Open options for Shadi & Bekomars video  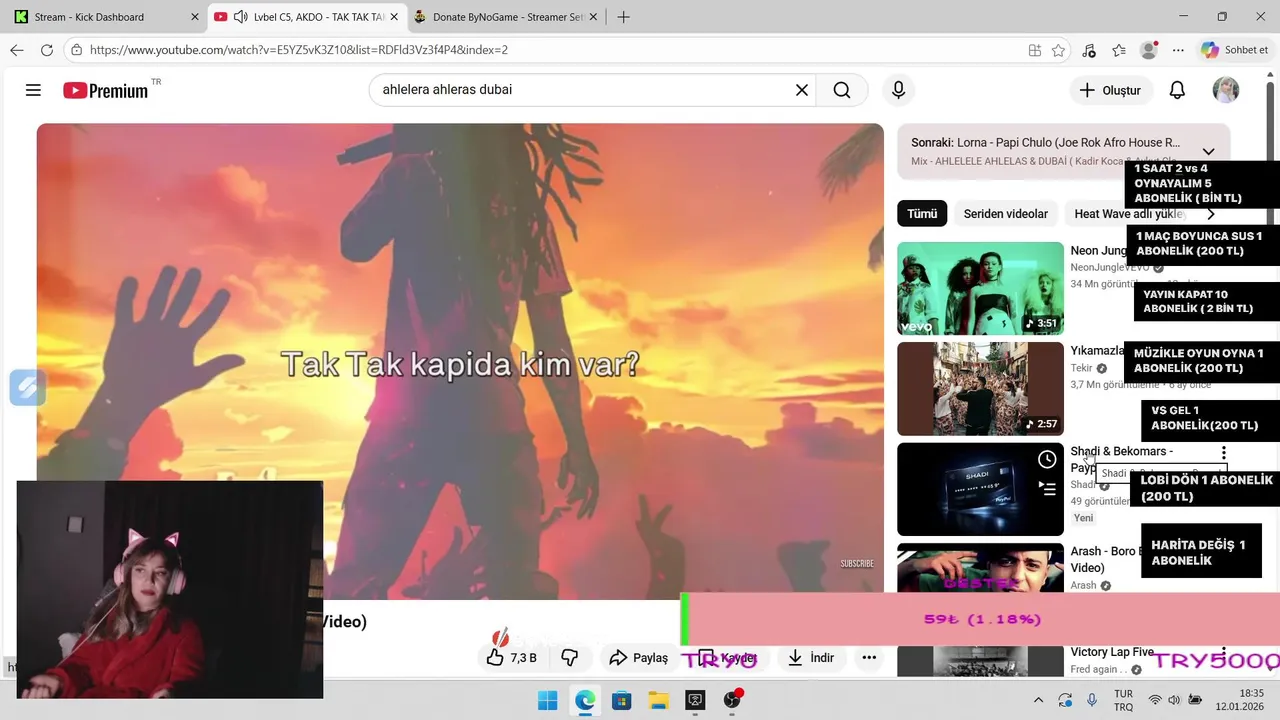point(1223,453)
